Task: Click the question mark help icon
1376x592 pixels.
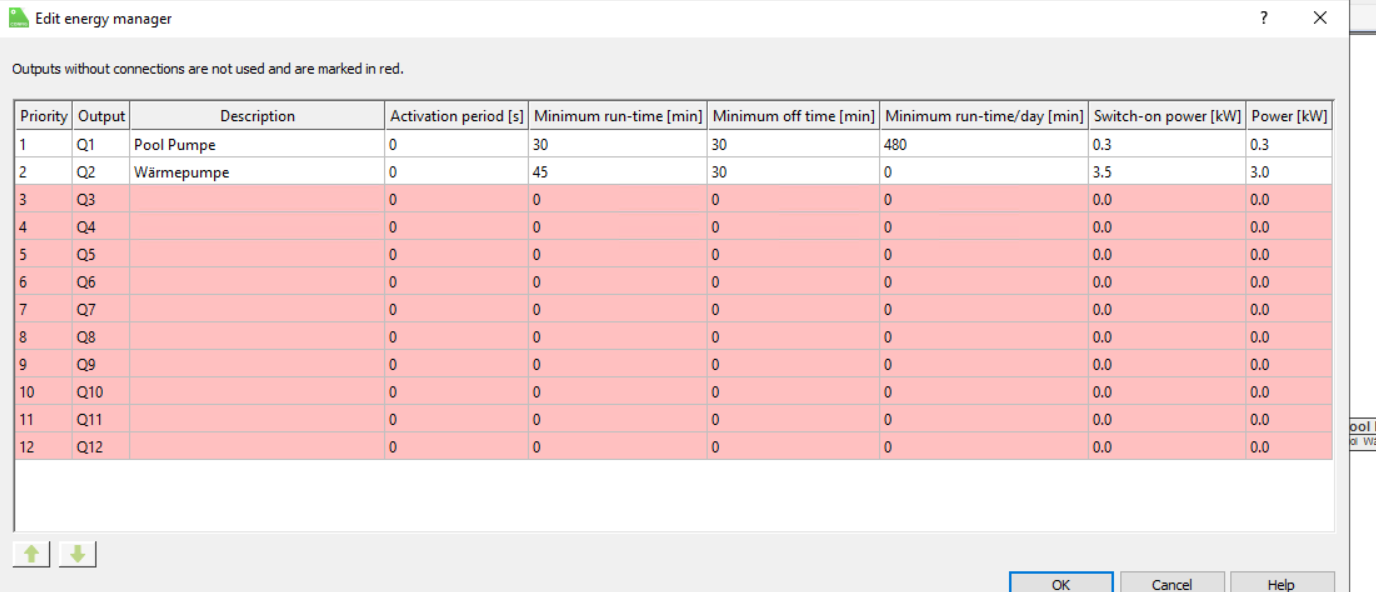Action: 1264,18
